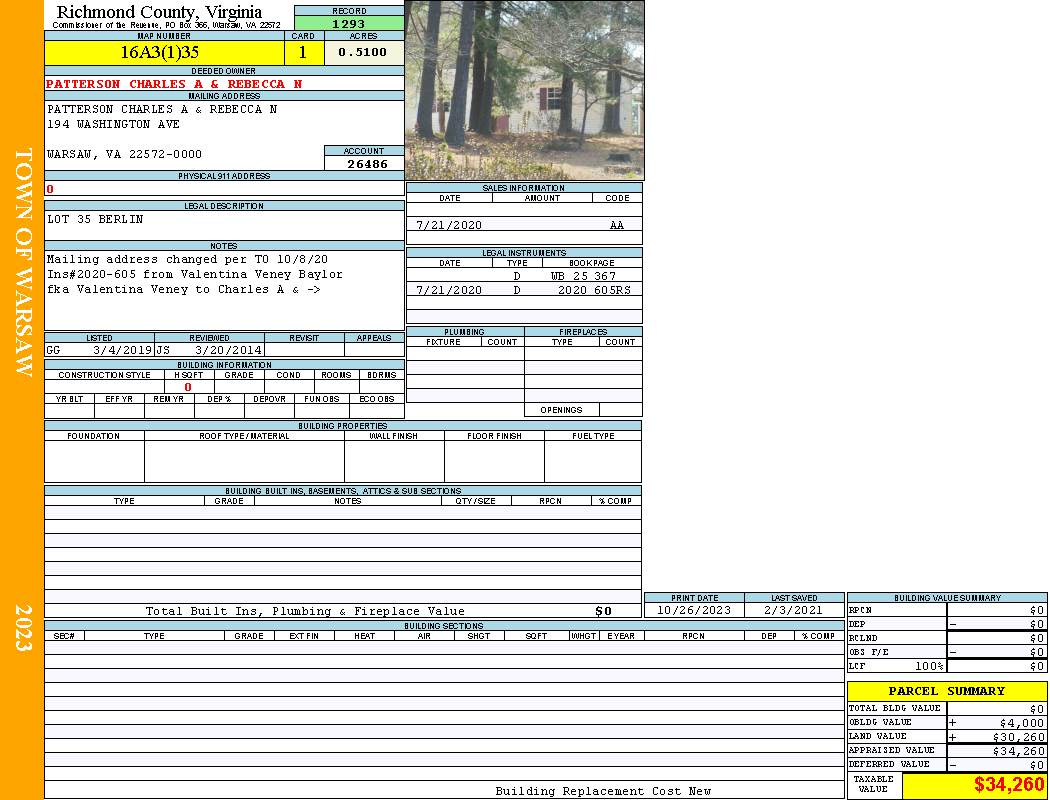Click the Richmond County, Virginia title
The height and width of the screenshot is (800, 1050).
tap(159, 11)
